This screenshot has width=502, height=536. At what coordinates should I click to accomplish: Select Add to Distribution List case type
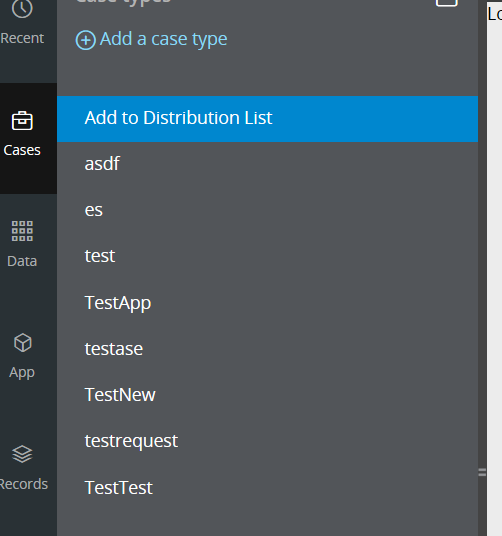[x=267, y=119]
